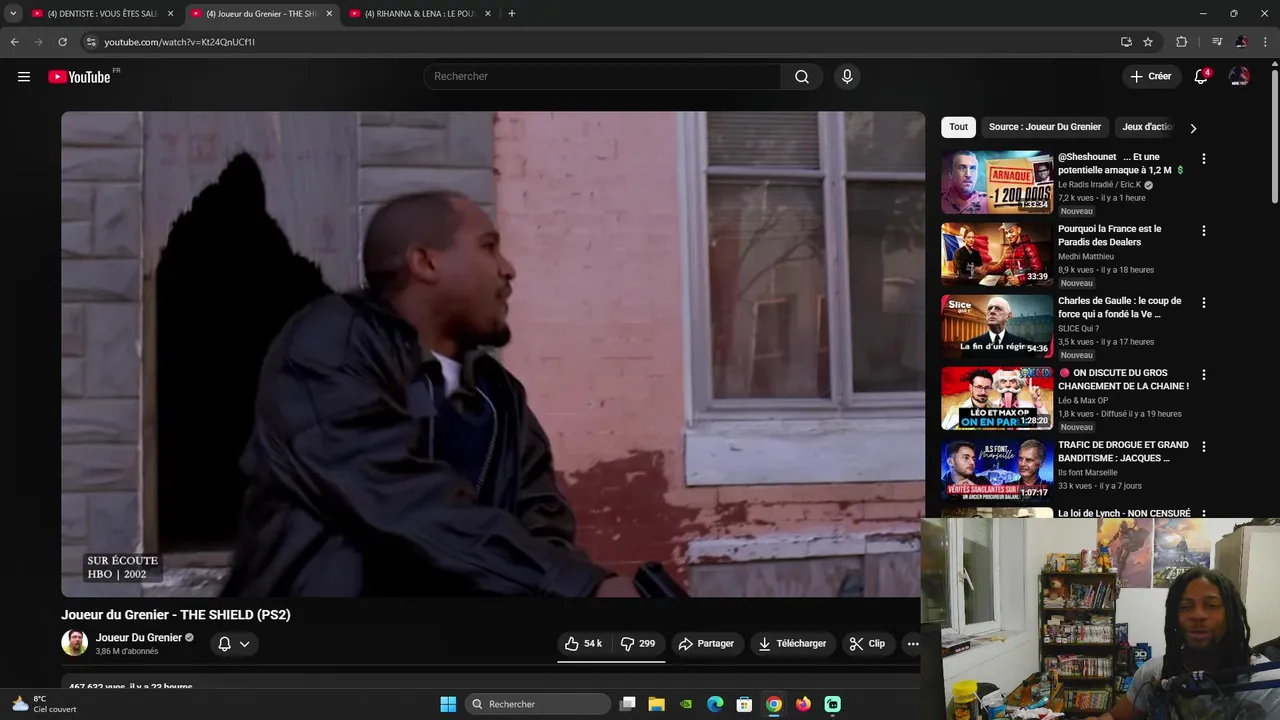Image resolution: width=1280 pixels, height=720 pixels.
Task: Click page scrollbar up arrow
Action: (1274, 65)
